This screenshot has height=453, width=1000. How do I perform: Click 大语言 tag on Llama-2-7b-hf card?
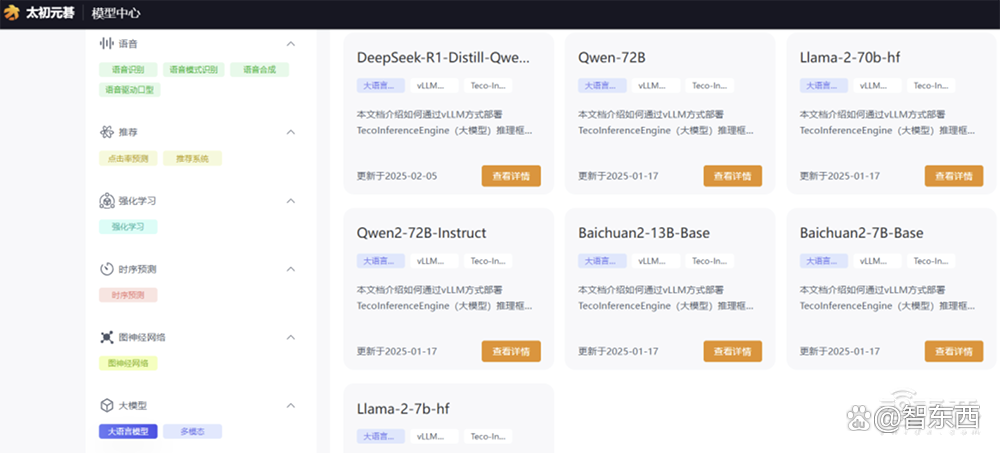tap(381, 436)
